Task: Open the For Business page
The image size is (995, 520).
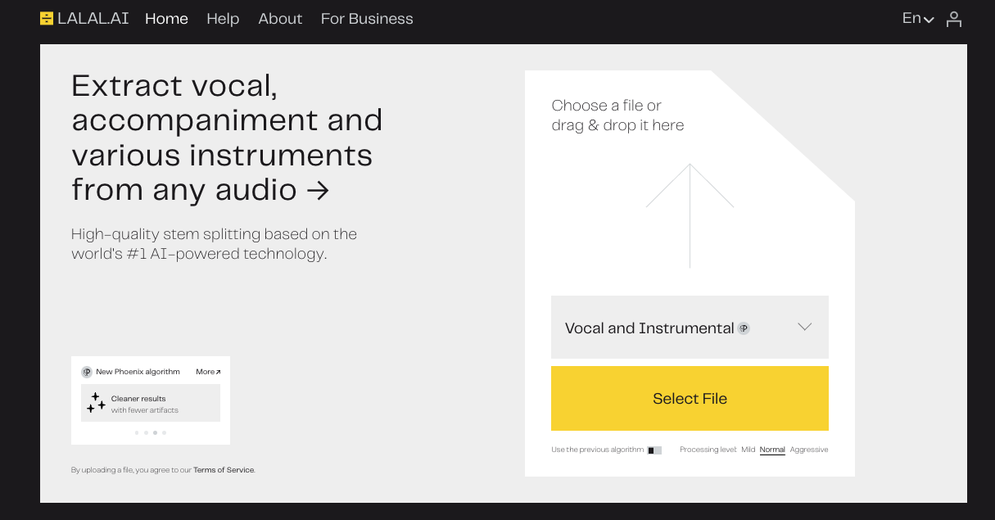Action: tap(367, 19)
